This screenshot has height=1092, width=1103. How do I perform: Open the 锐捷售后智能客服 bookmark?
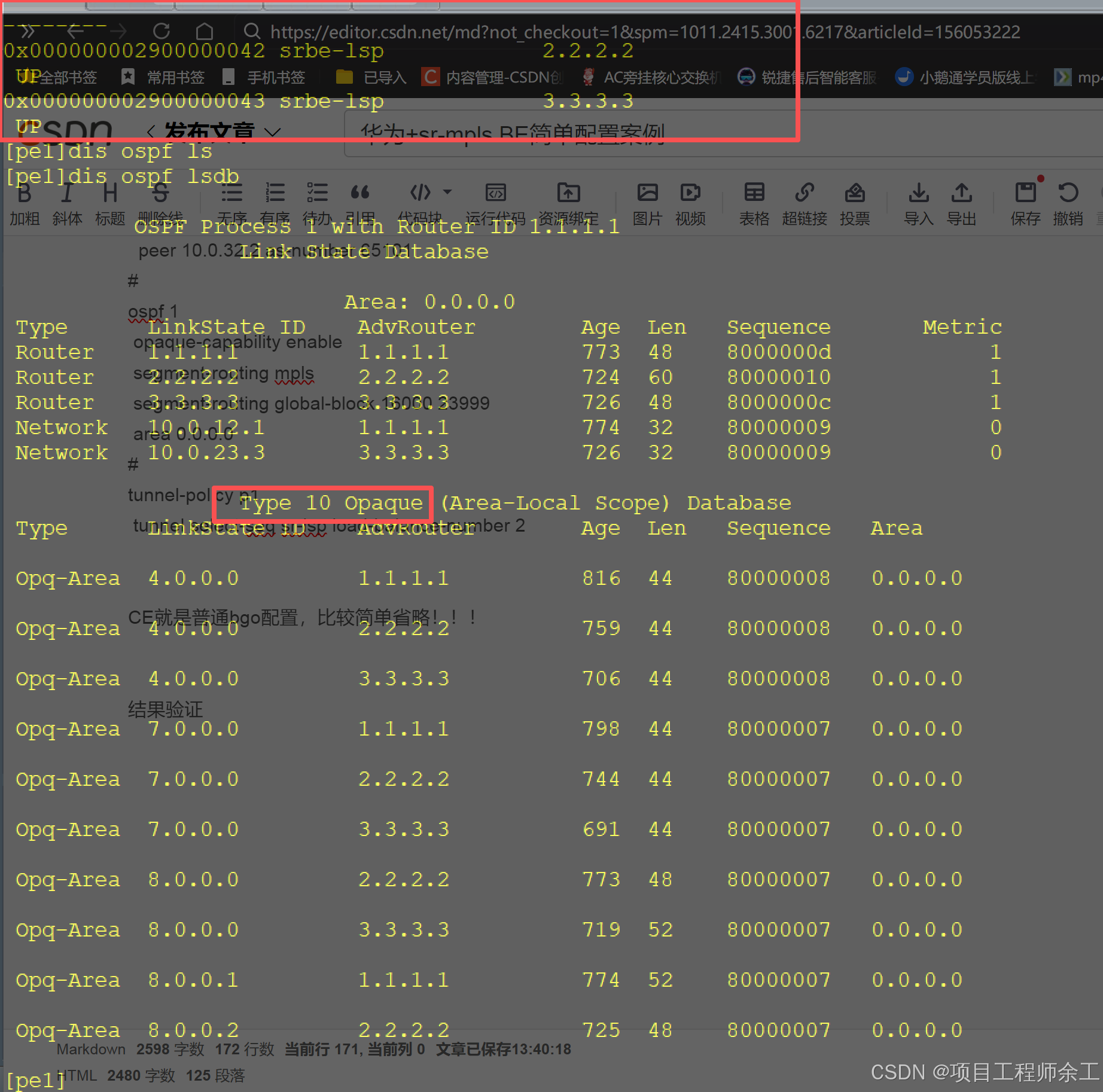coord(807,77)
